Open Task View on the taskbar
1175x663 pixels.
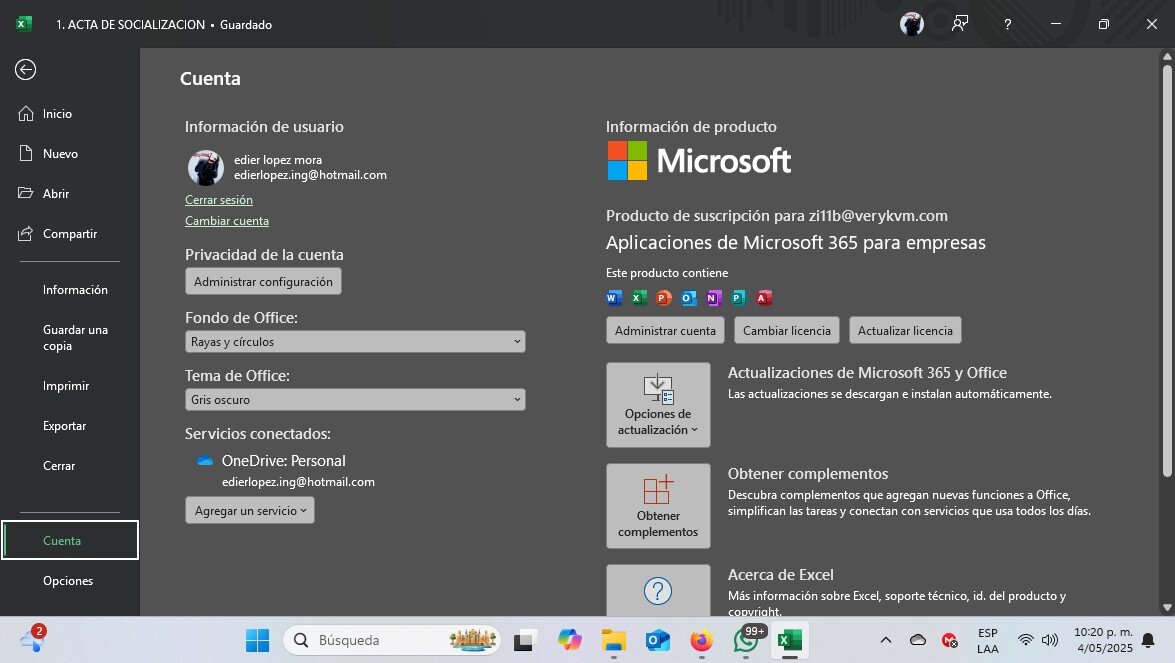[524, 641]
